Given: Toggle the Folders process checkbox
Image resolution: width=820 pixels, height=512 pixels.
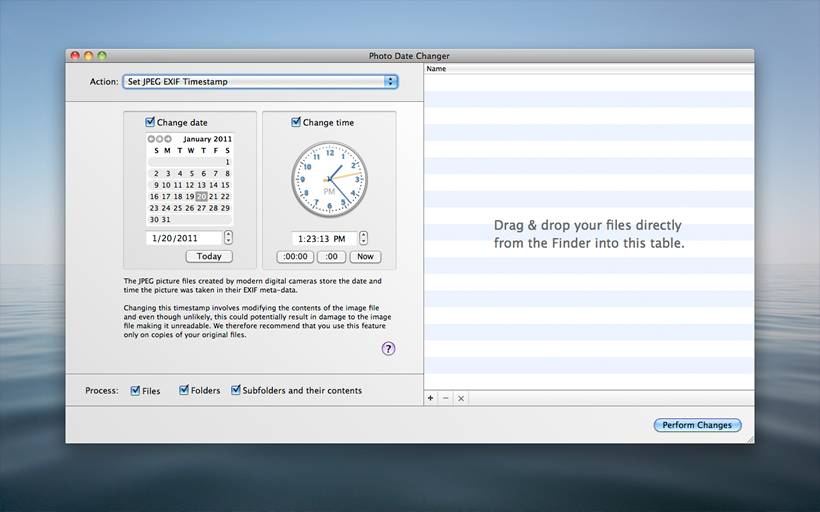Looking at the screenshot, I should coord(184,390).
